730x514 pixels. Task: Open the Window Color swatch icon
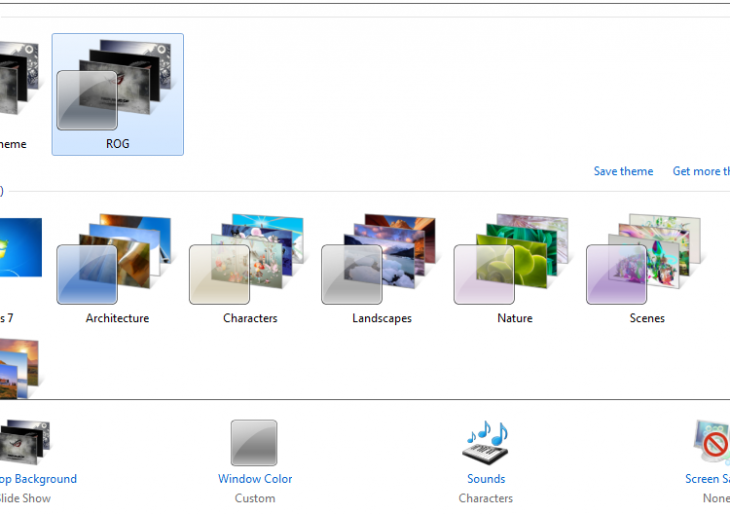[254, 443]
